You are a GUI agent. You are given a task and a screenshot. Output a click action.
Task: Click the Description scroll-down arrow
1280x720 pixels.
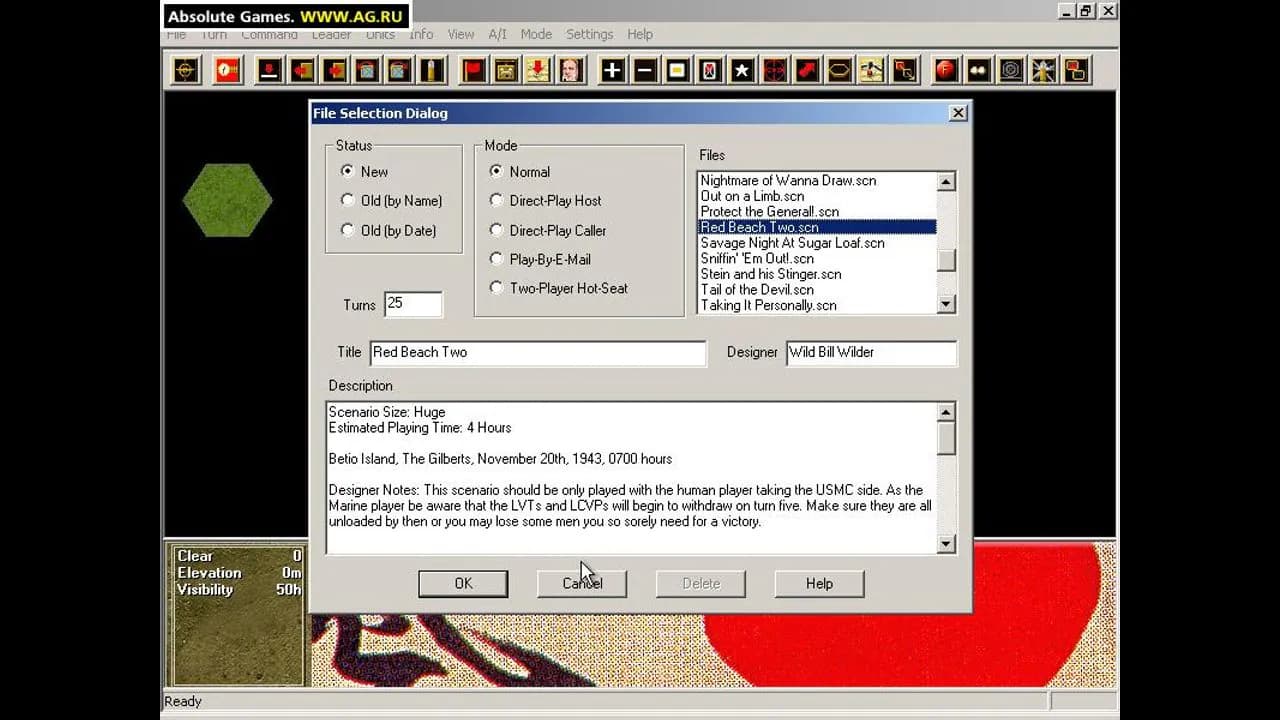coord(946,544)
